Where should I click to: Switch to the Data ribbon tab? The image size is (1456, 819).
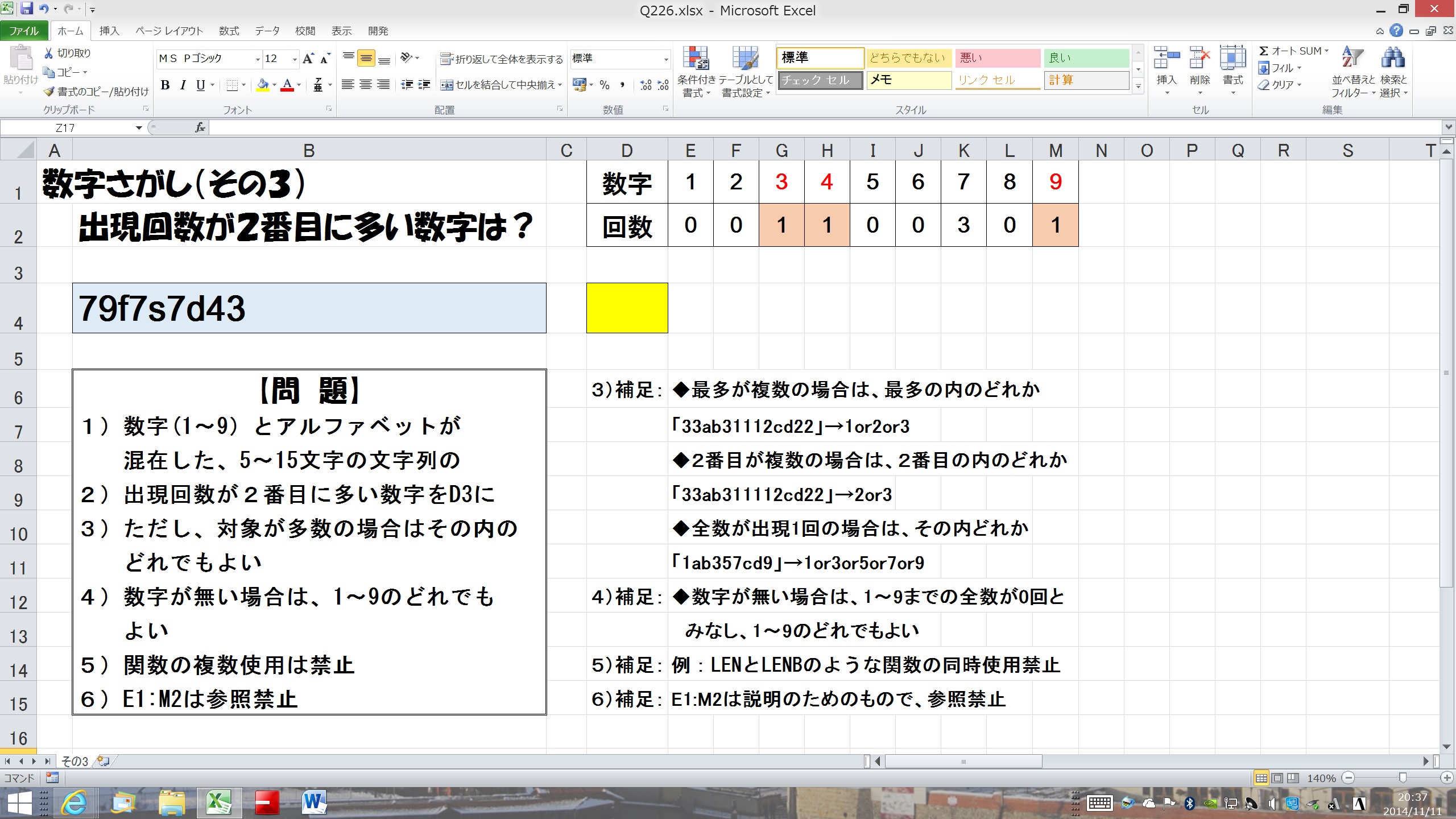pyautogui.click(x=267, y=31)
